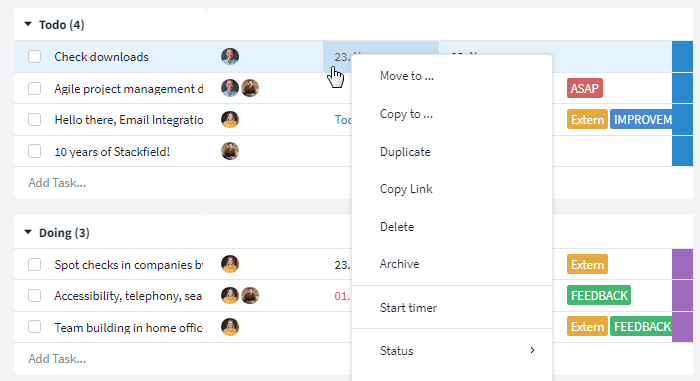Click the red ASAP label

pos(585,88)
